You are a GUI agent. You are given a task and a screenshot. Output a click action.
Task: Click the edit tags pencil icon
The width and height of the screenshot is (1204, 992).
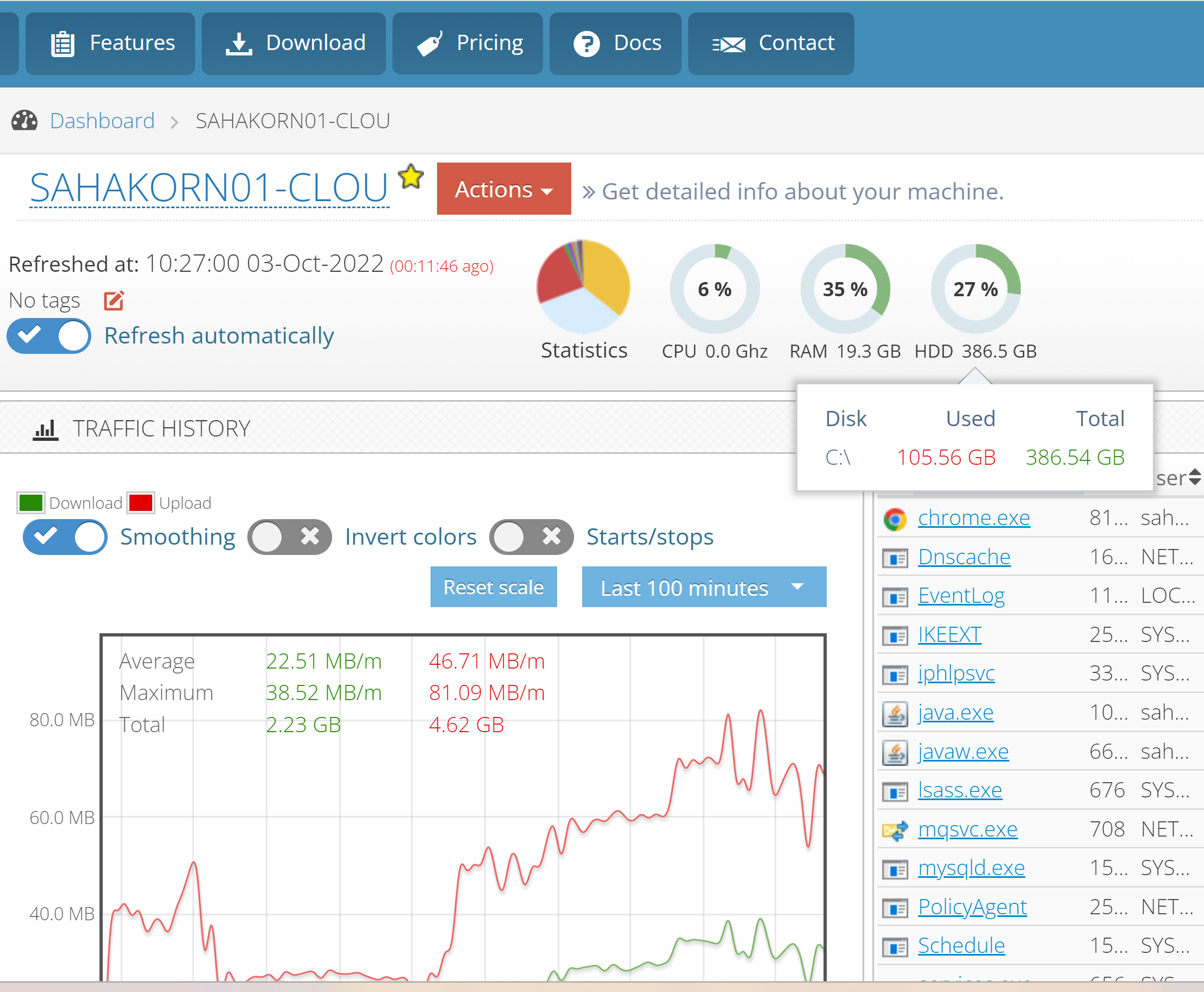tap(114, 301)
